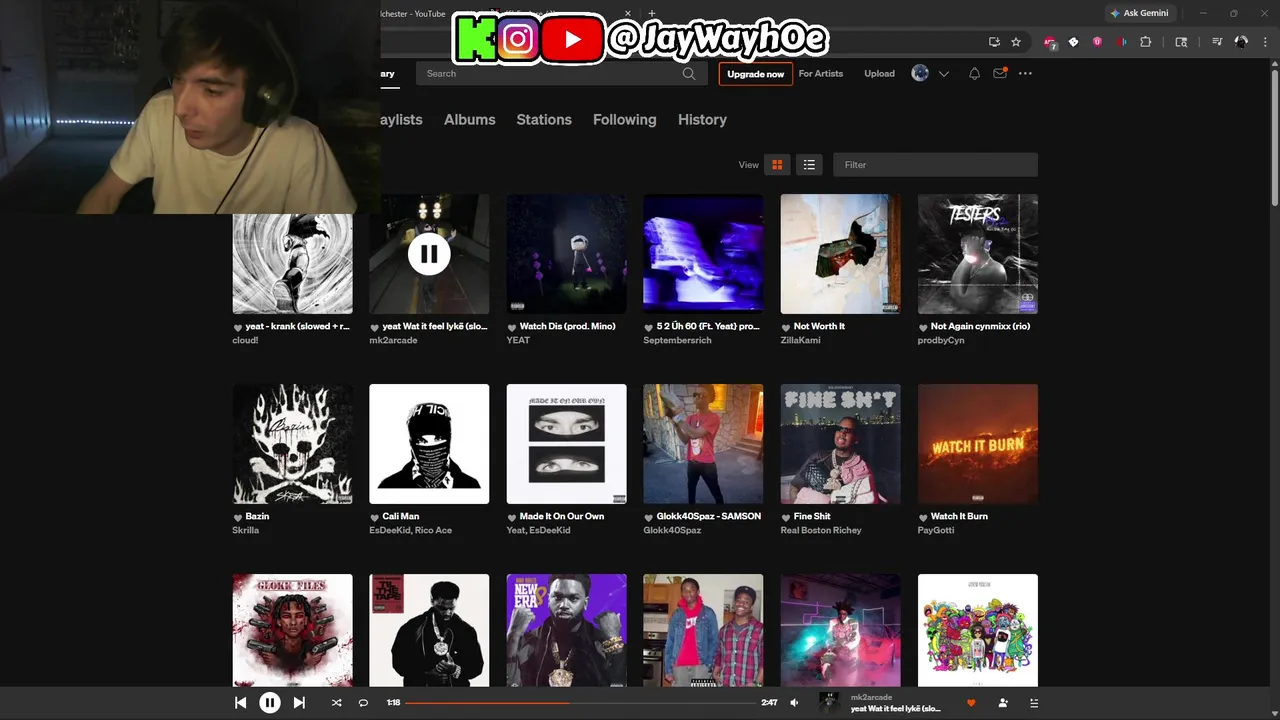Viewport: 1280px width, 720px height.
Task: Focus the SoundCloud Search box
Action: click(561, 74)
